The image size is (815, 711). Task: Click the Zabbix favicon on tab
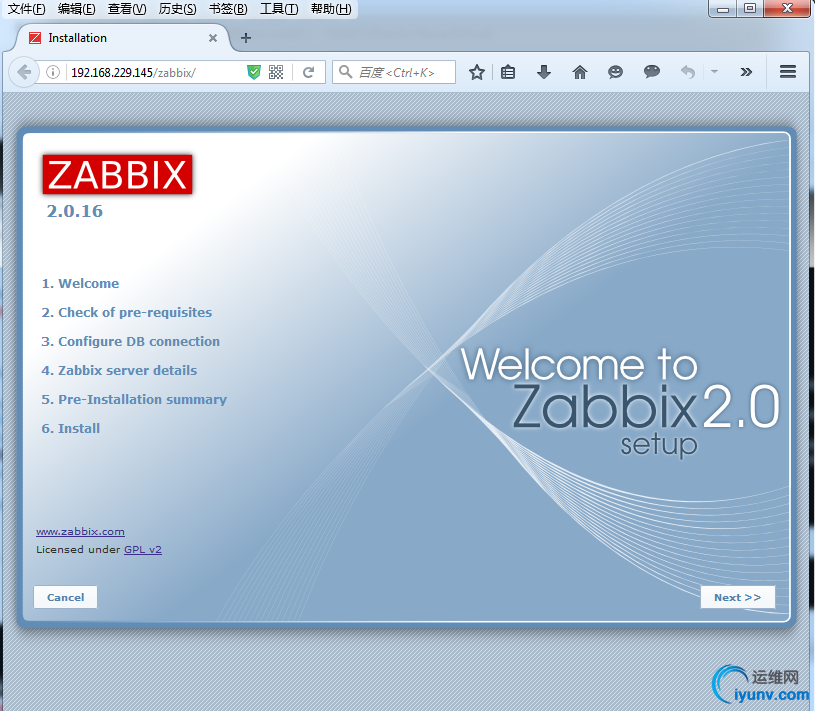(x=35, y=38)
